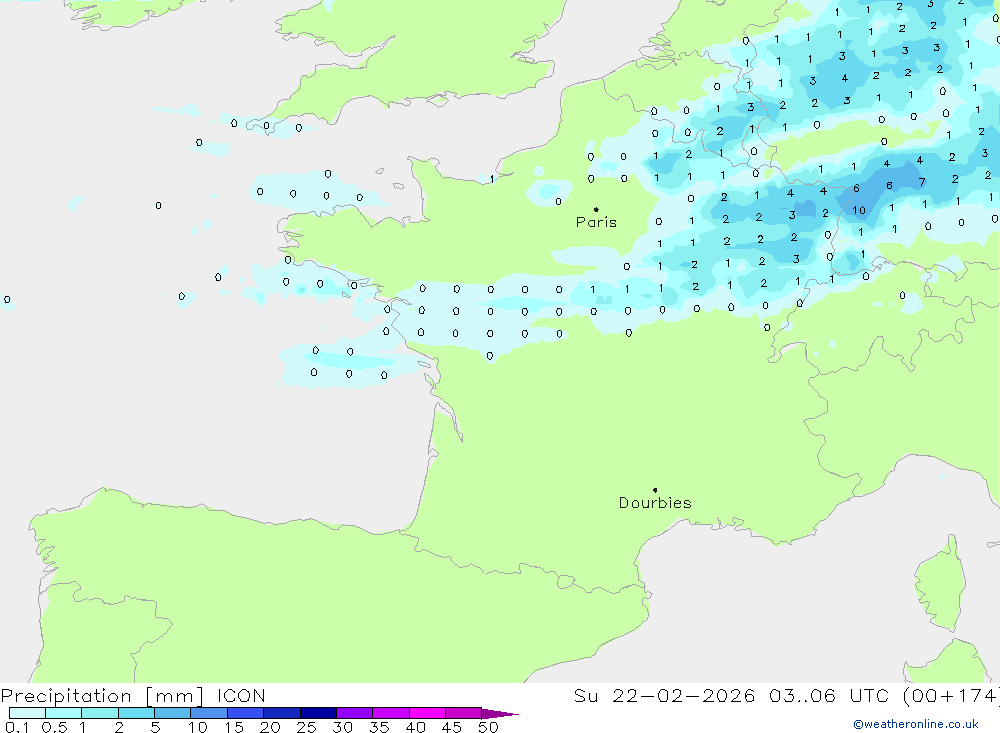Viewport: 1000px width, 733px height.
Task: Click the map precipitation value '10'
Action: pyautogui.click(x=859, y=210)
